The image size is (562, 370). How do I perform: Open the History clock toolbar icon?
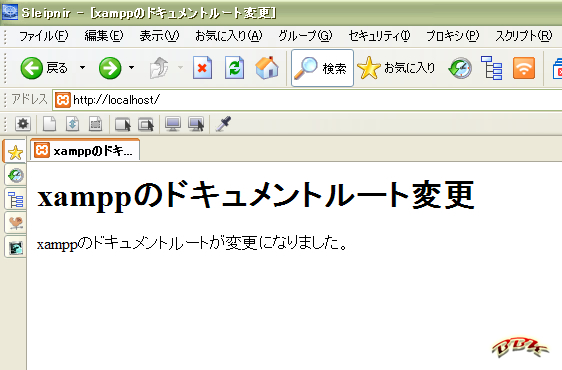460,68
